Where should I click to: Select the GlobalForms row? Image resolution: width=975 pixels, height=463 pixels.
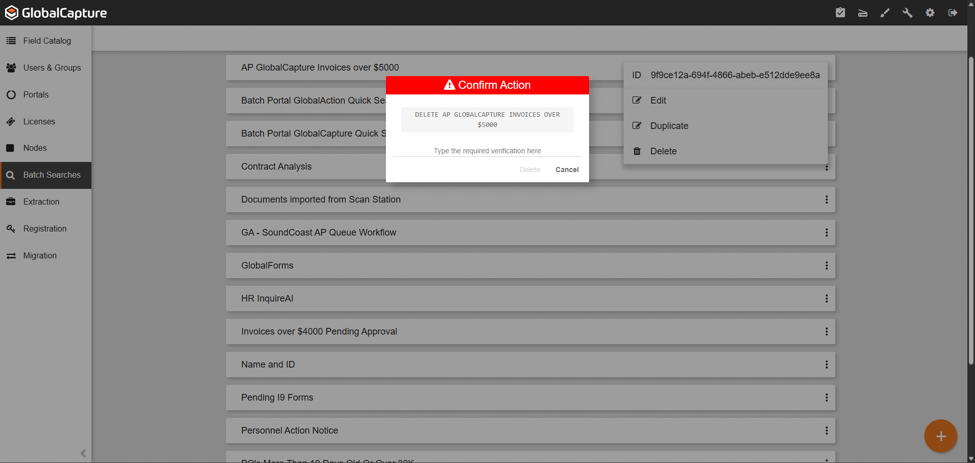[530, 265]
